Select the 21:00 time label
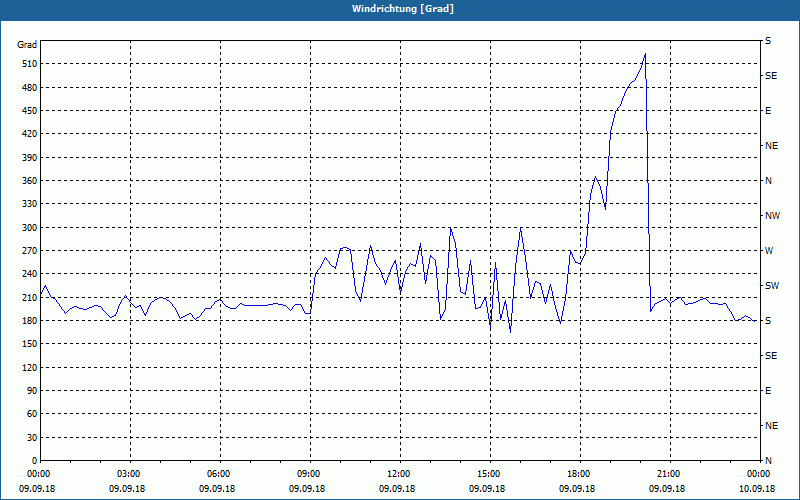The image size is (800, 500). point(667,473)
